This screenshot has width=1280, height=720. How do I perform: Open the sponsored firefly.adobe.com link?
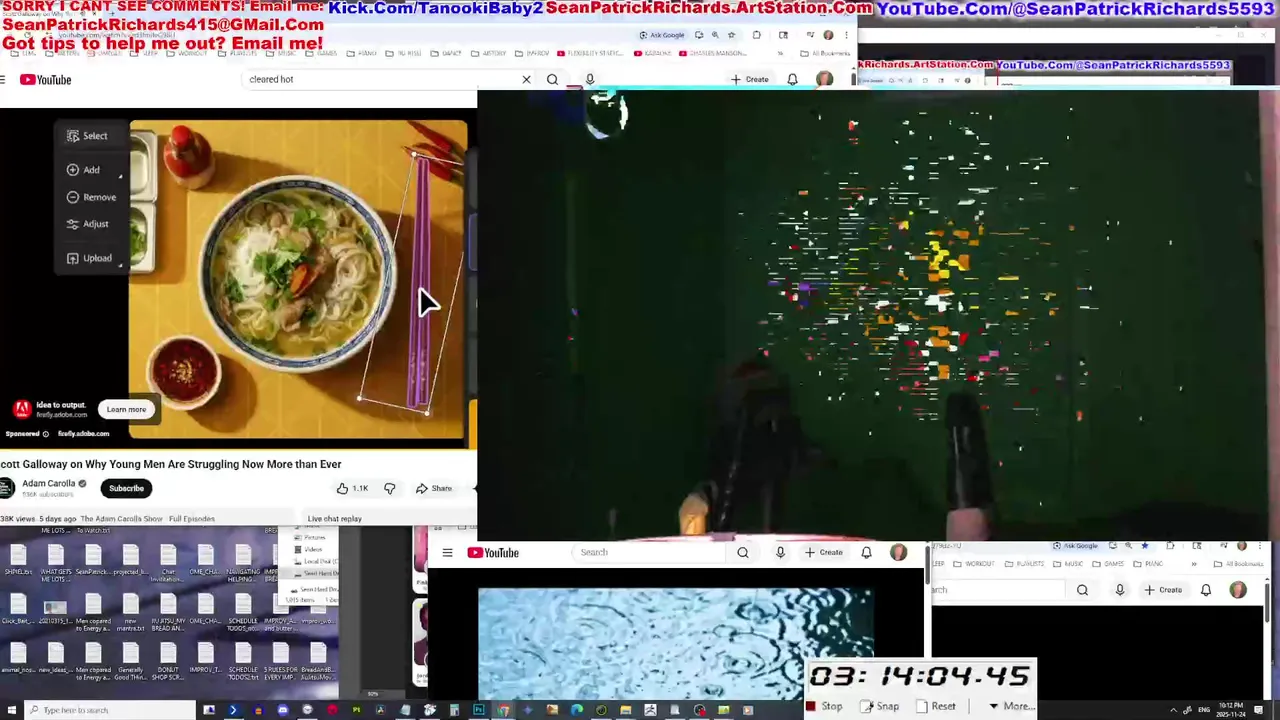83,434
